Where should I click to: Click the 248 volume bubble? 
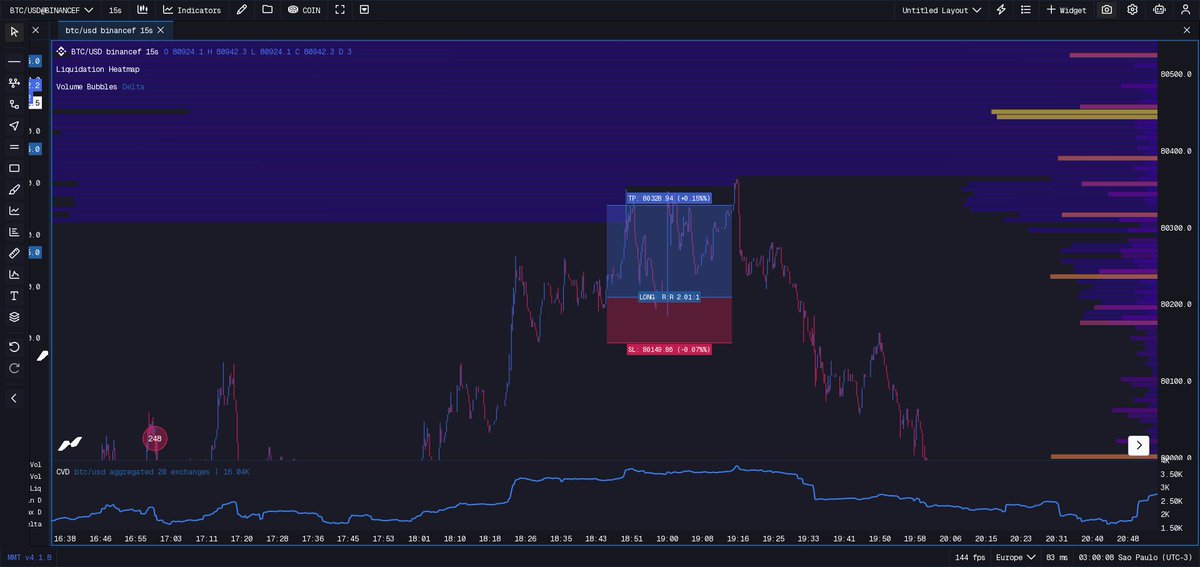pos(154,438)
